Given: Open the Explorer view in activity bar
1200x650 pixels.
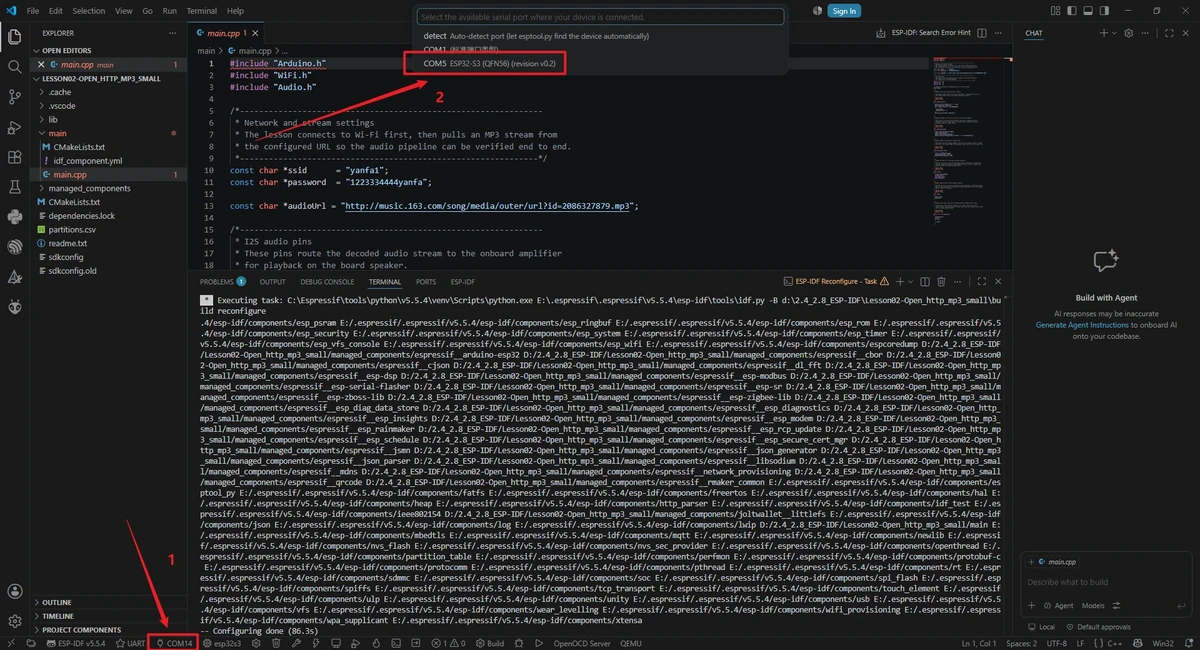Looking at the screenshot, I should tap(15, 37).
